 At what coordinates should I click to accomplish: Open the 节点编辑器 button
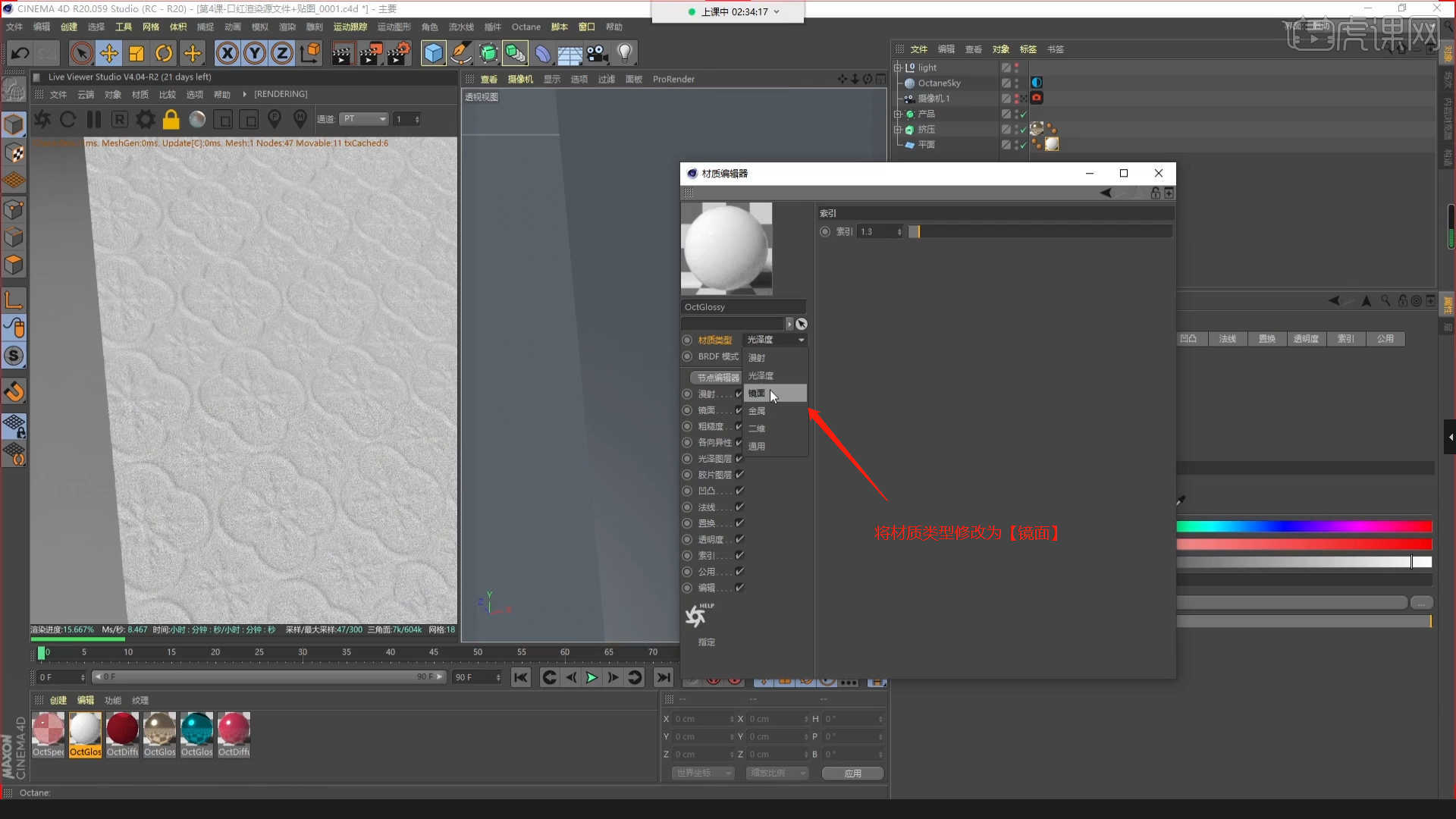coord(717,378)
